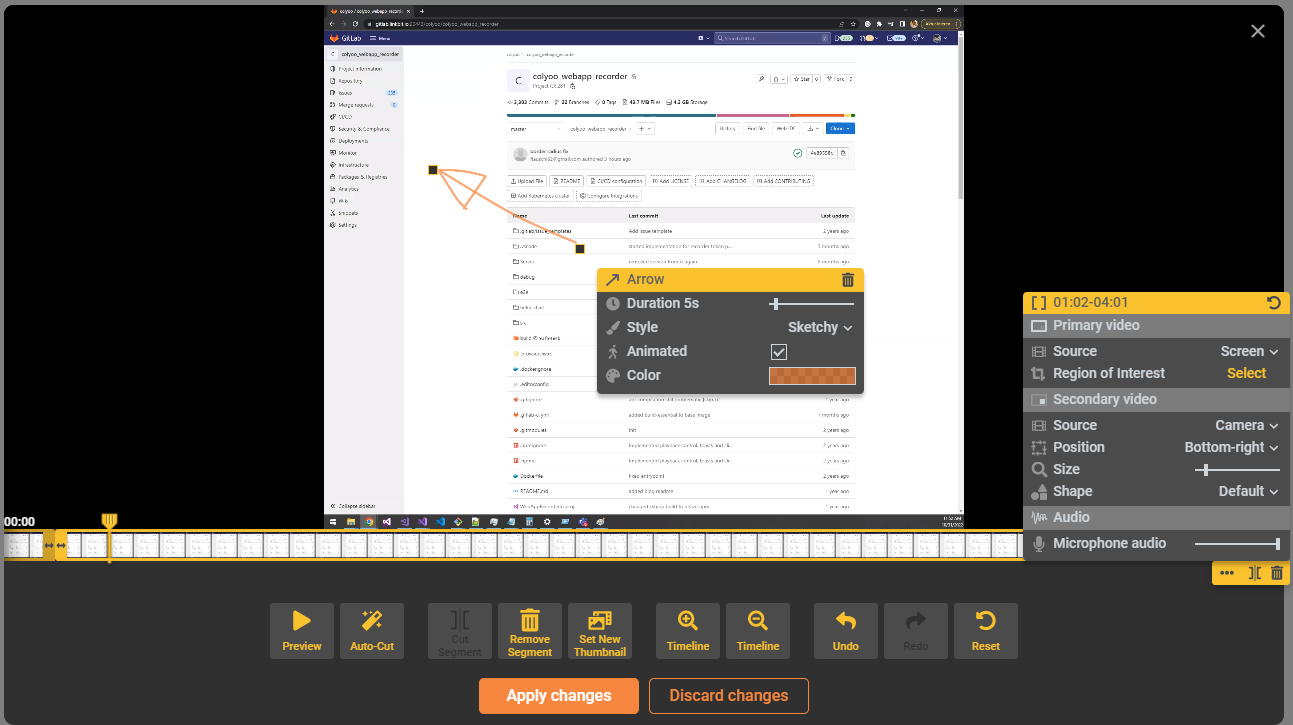Open secondary video Source Camera dropdown
This screenshot has width=1293, height=725.
pyautogui.click(x=1247, y=425)
